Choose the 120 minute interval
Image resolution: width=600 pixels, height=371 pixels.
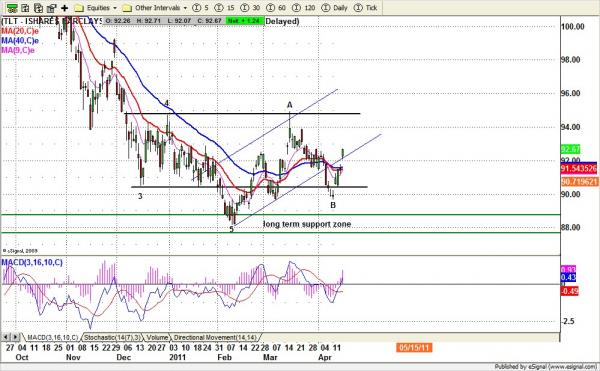tap(303, 8)
